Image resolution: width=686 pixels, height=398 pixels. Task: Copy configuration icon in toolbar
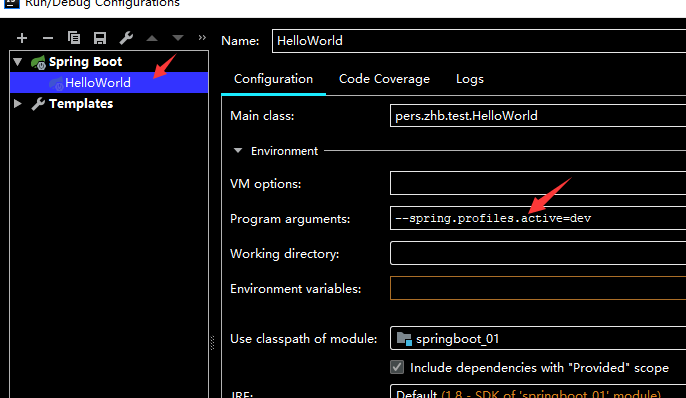(74, 38)
